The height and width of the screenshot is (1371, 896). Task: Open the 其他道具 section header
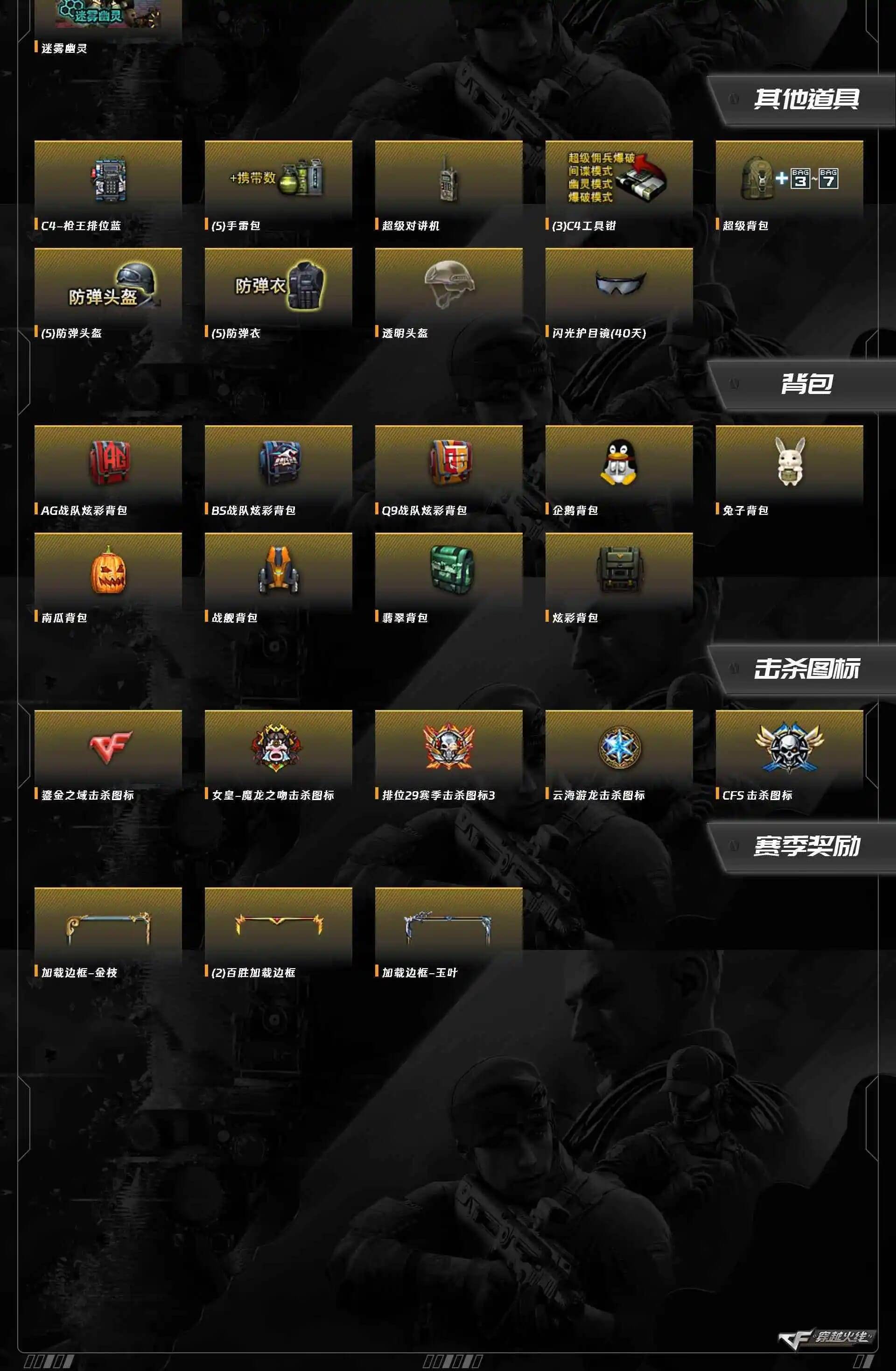pos(806,99)
